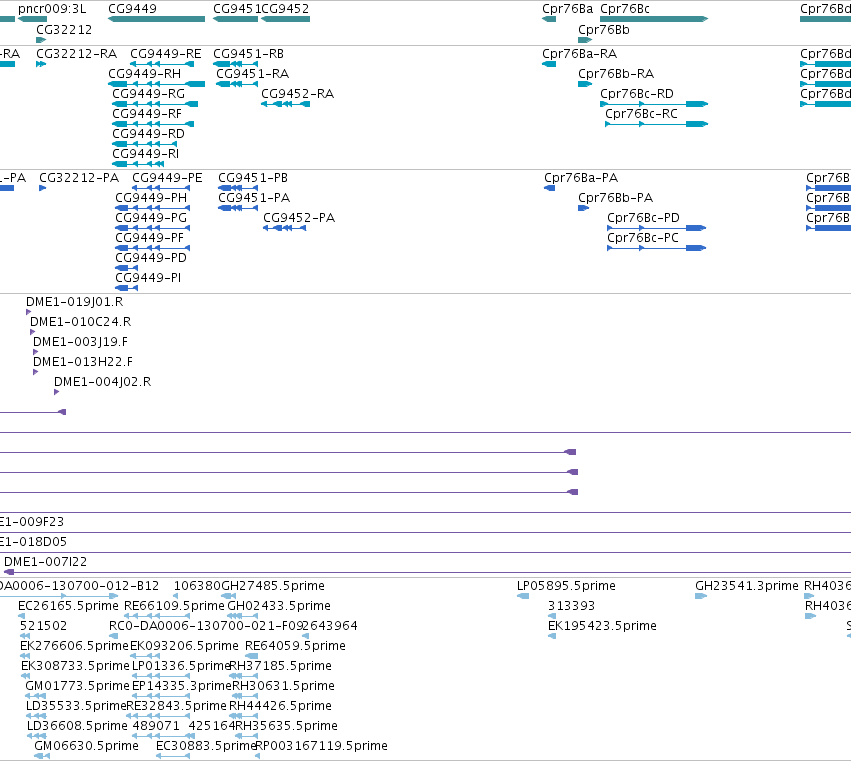Select EST label RH37185.5prime
The width and height of the screenshot is (851, 761).
coord(281,667)
